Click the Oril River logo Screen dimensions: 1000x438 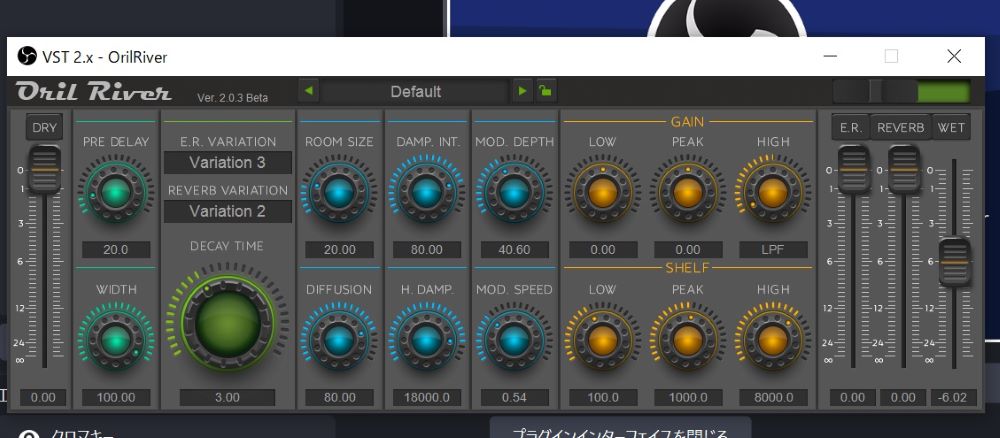click(94, 92)
